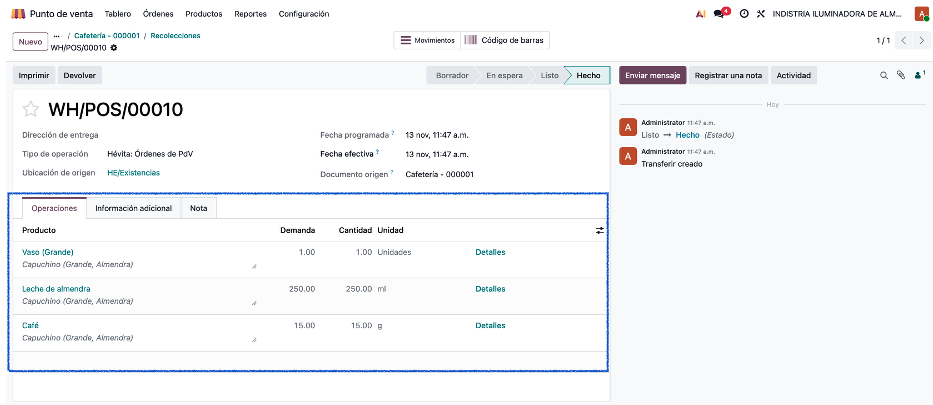Image resolution: width=933 pixels, height=405 pixels.
Task: Mark record as favorite with star
Action: (x=31, y=110)
